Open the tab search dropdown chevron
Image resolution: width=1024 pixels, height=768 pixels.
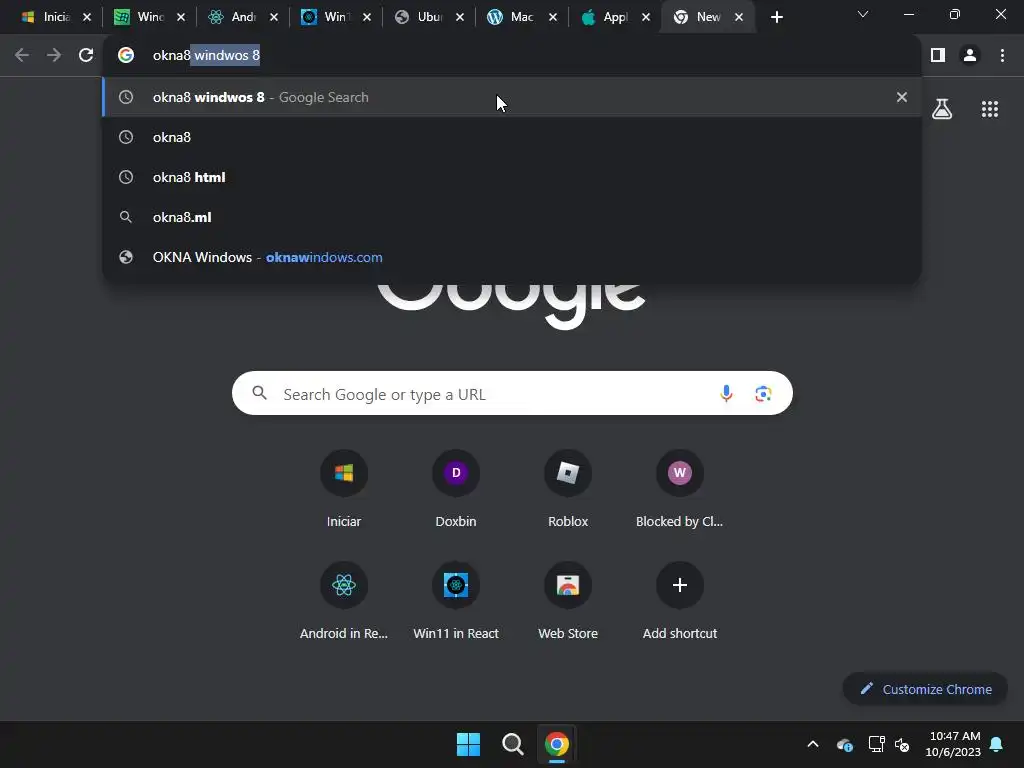863,14
